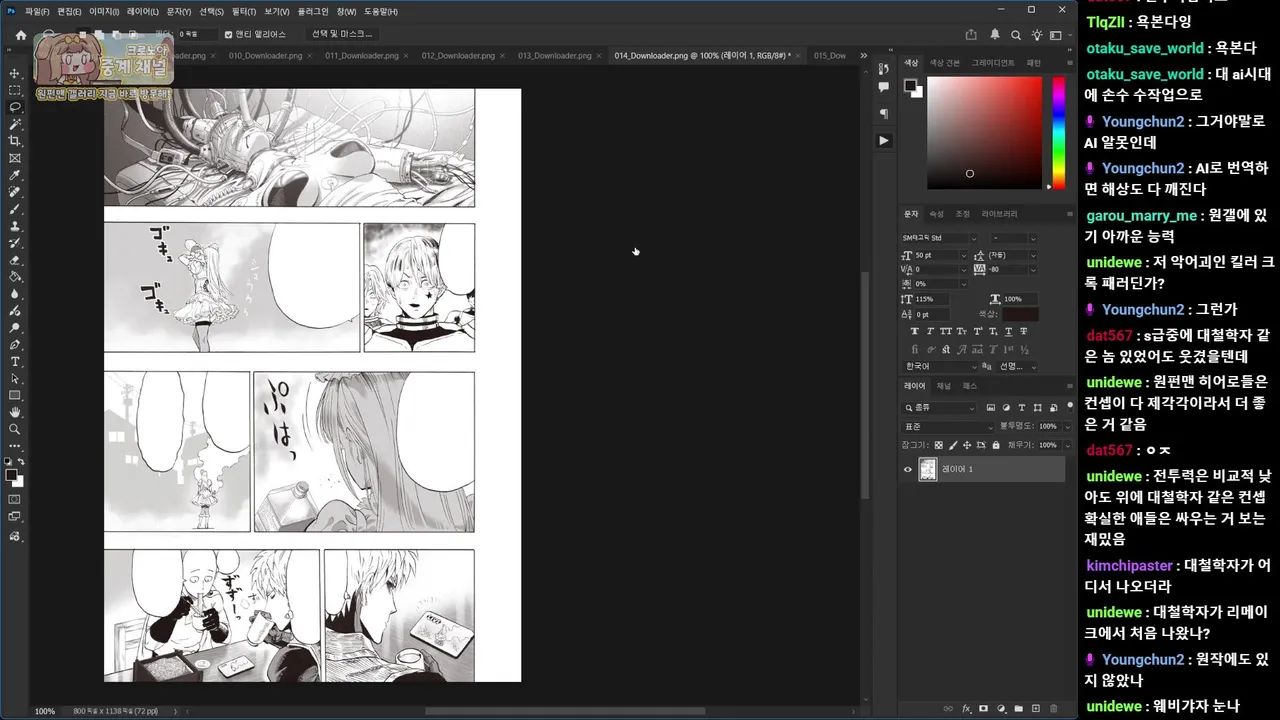Screen dimensions: 1280x720
Task: Select the Move tool
Action: coord(15,73)
